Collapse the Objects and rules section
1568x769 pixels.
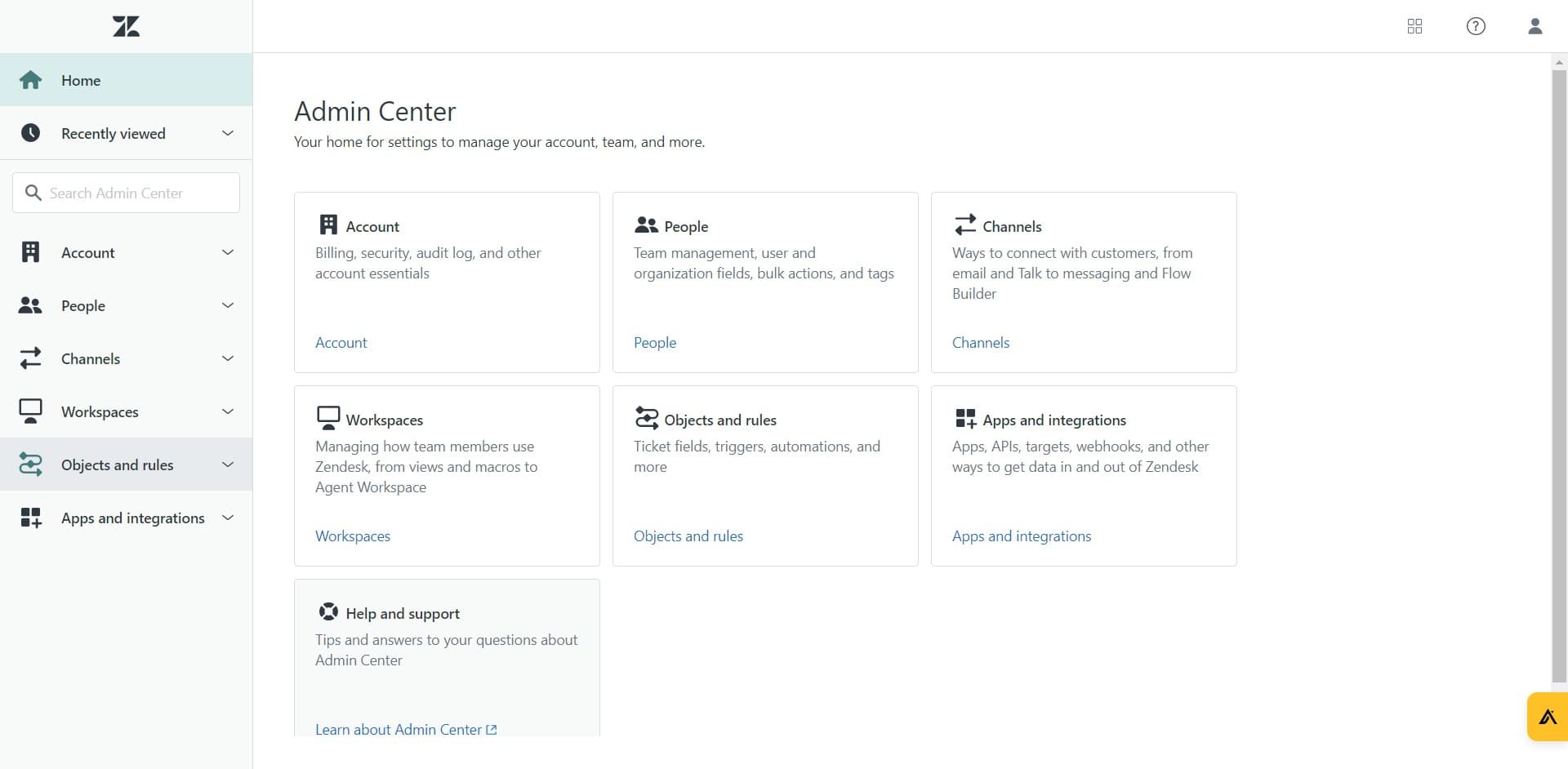click(227, 465)
